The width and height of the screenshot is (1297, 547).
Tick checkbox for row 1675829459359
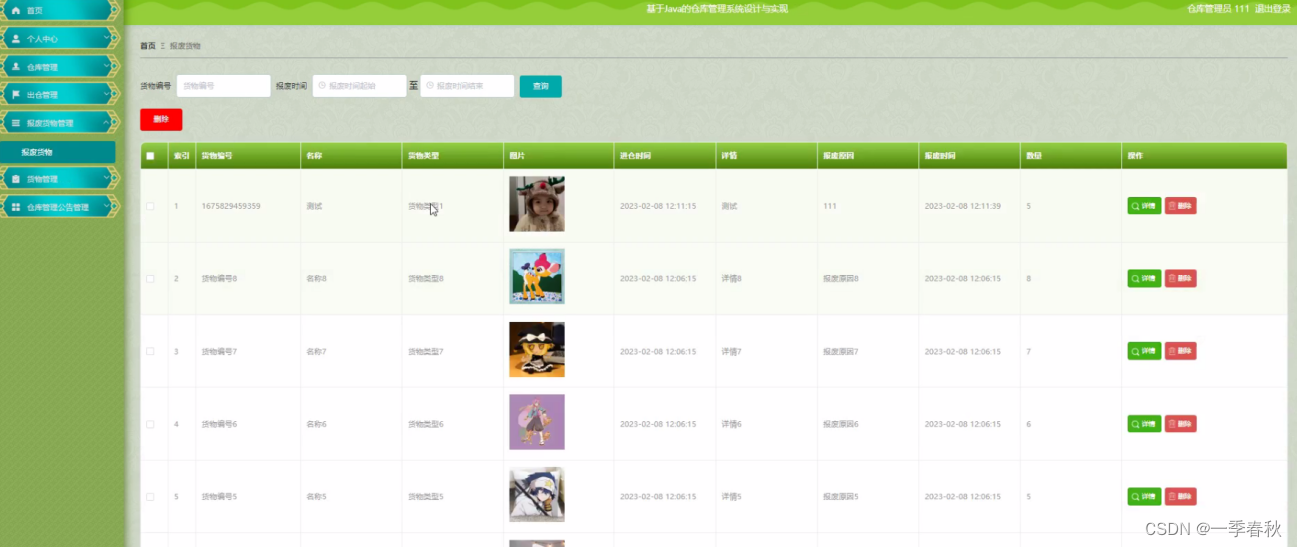(150, 206)
